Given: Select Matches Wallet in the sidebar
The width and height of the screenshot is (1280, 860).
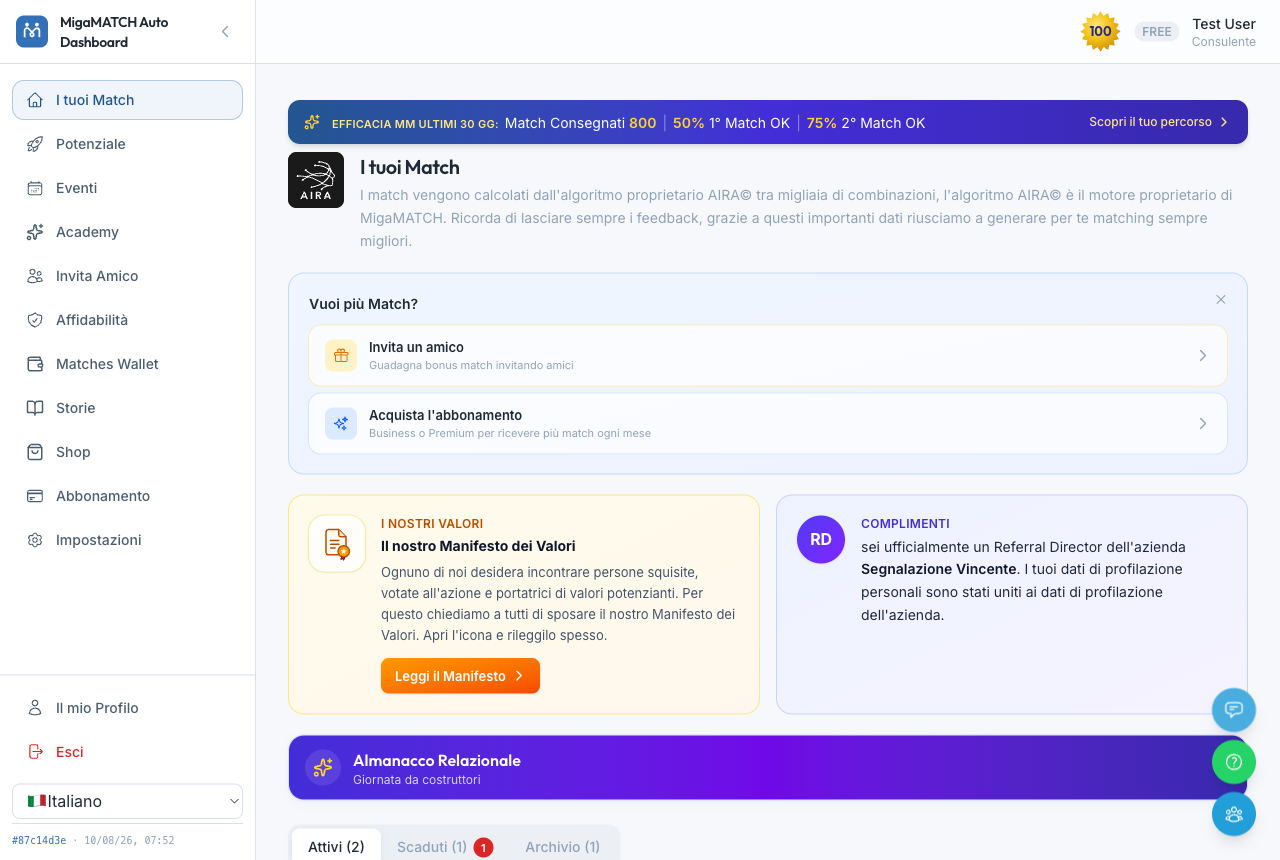Looking at the screenshot, I should pos(127,364).
